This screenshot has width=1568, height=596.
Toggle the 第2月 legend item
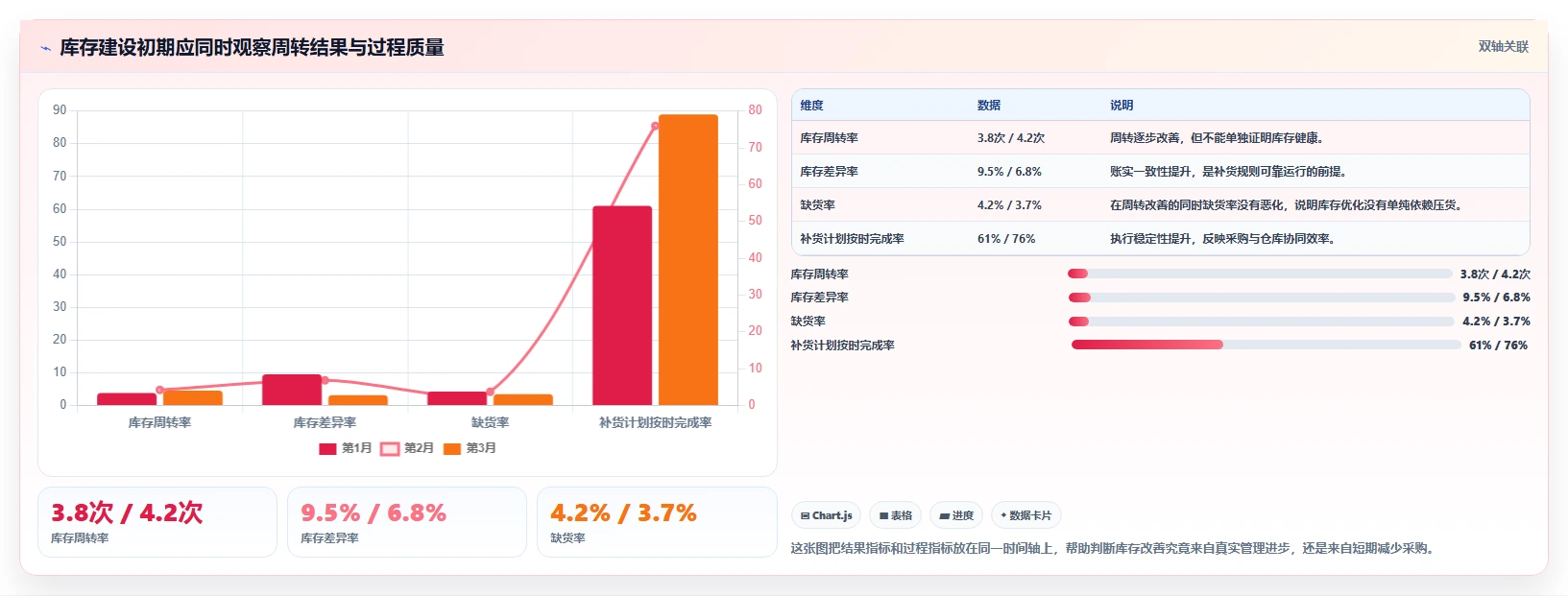tap(407, 448)
